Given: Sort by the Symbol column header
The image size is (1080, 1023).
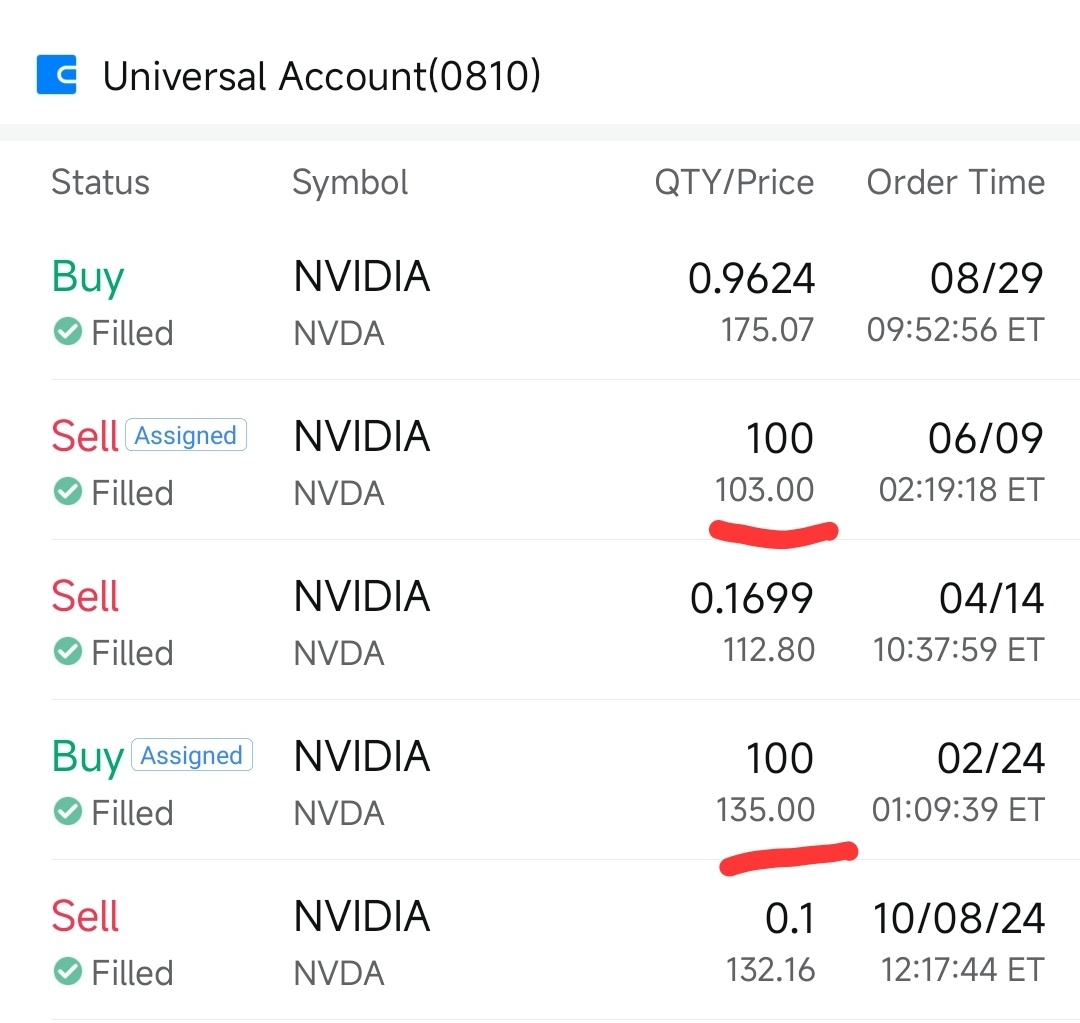Looking at the screenshot, I should (350, 183).
